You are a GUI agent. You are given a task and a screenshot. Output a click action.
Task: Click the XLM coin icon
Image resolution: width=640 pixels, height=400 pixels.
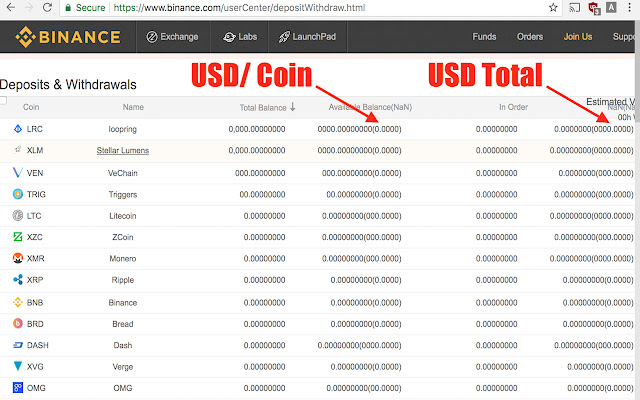point(18,150)
